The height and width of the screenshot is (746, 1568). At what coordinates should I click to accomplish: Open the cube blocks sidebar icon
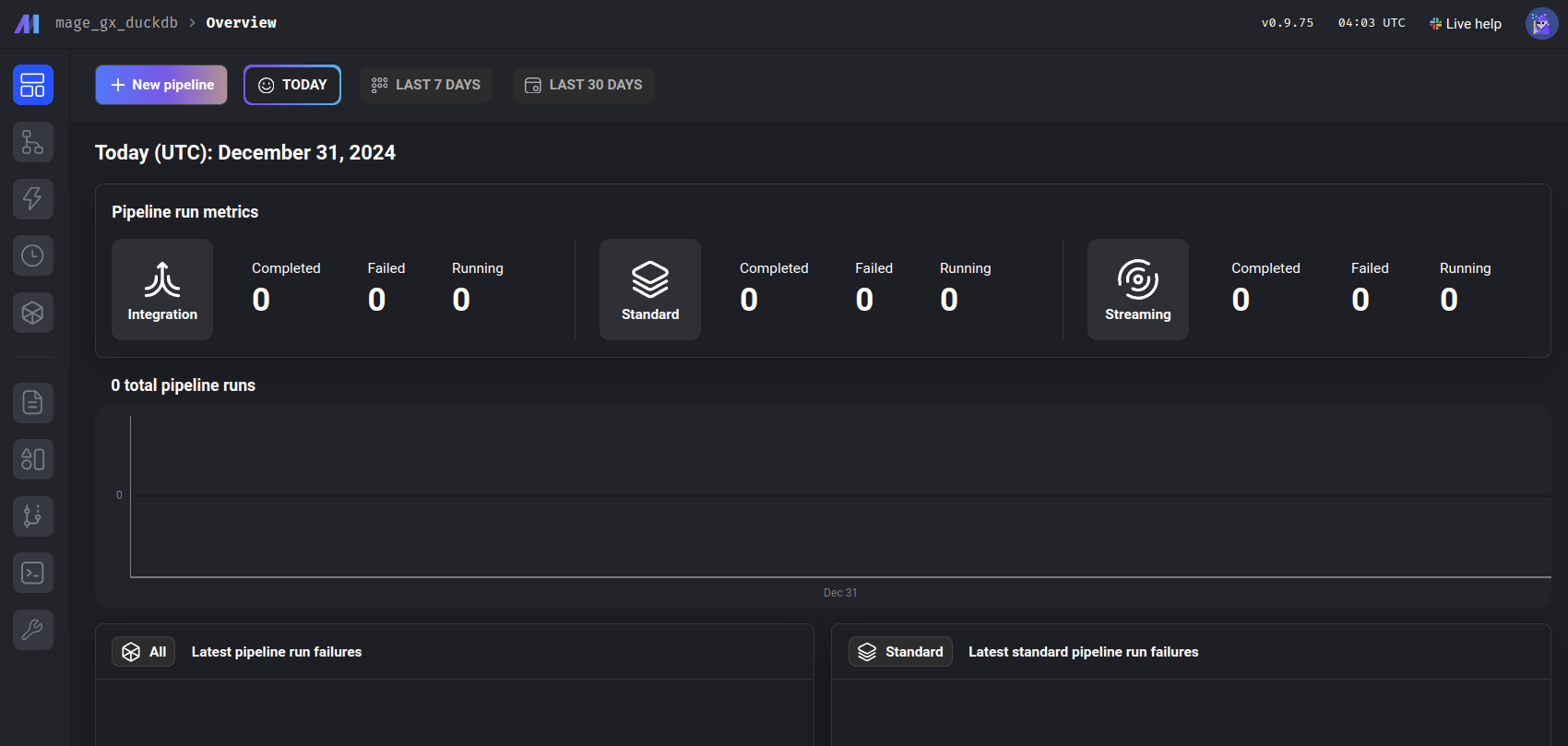(x=33, y=313)
